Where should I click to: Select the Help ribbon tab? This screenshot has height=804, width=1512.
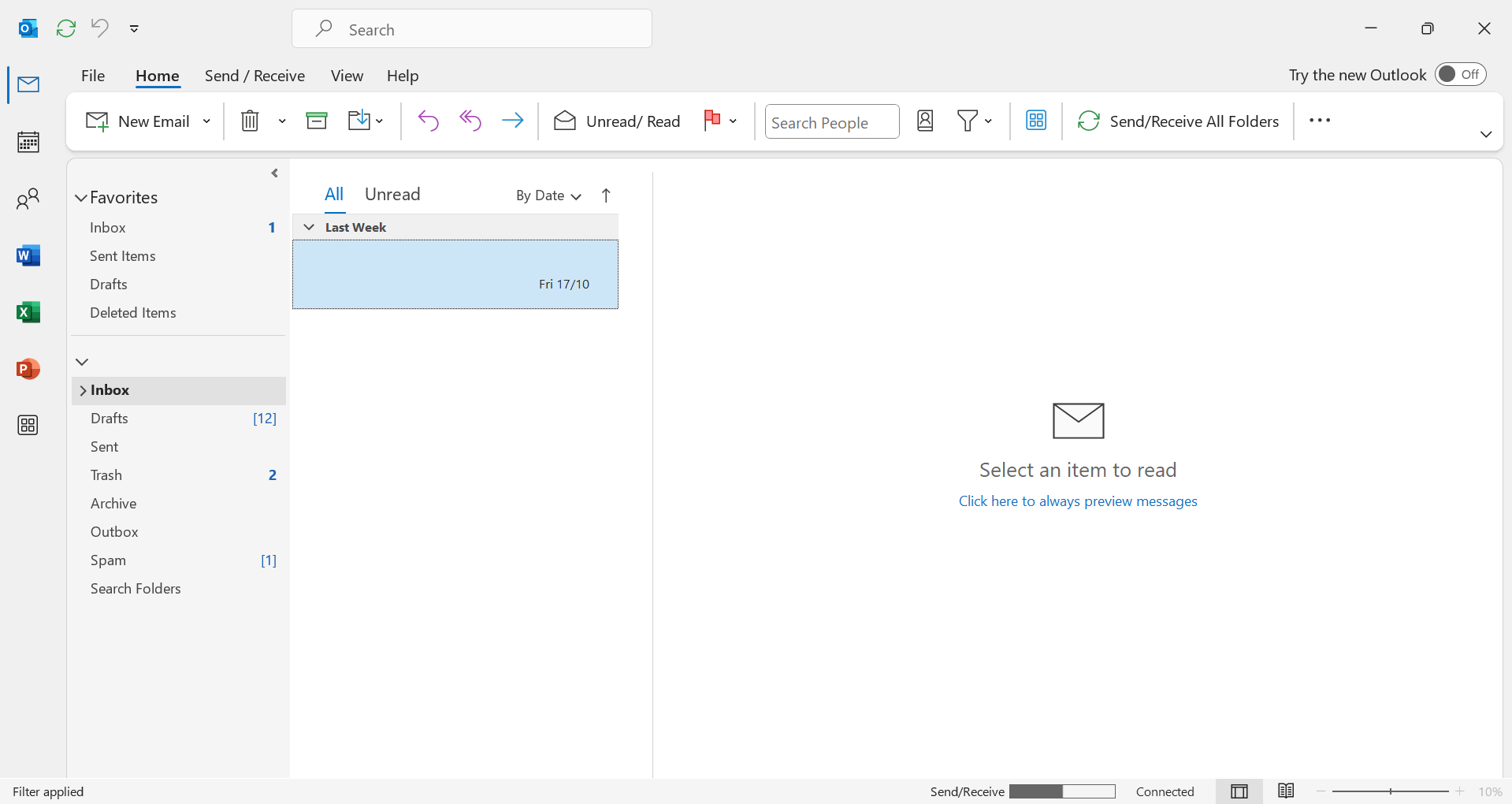[x=403, y=76]
